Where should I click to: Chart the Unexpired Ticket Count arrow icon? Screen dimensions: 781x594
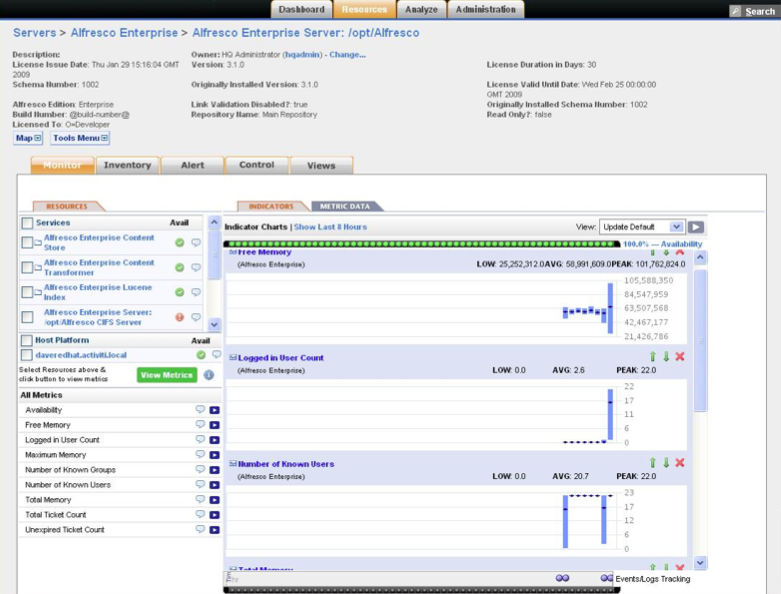215,530
